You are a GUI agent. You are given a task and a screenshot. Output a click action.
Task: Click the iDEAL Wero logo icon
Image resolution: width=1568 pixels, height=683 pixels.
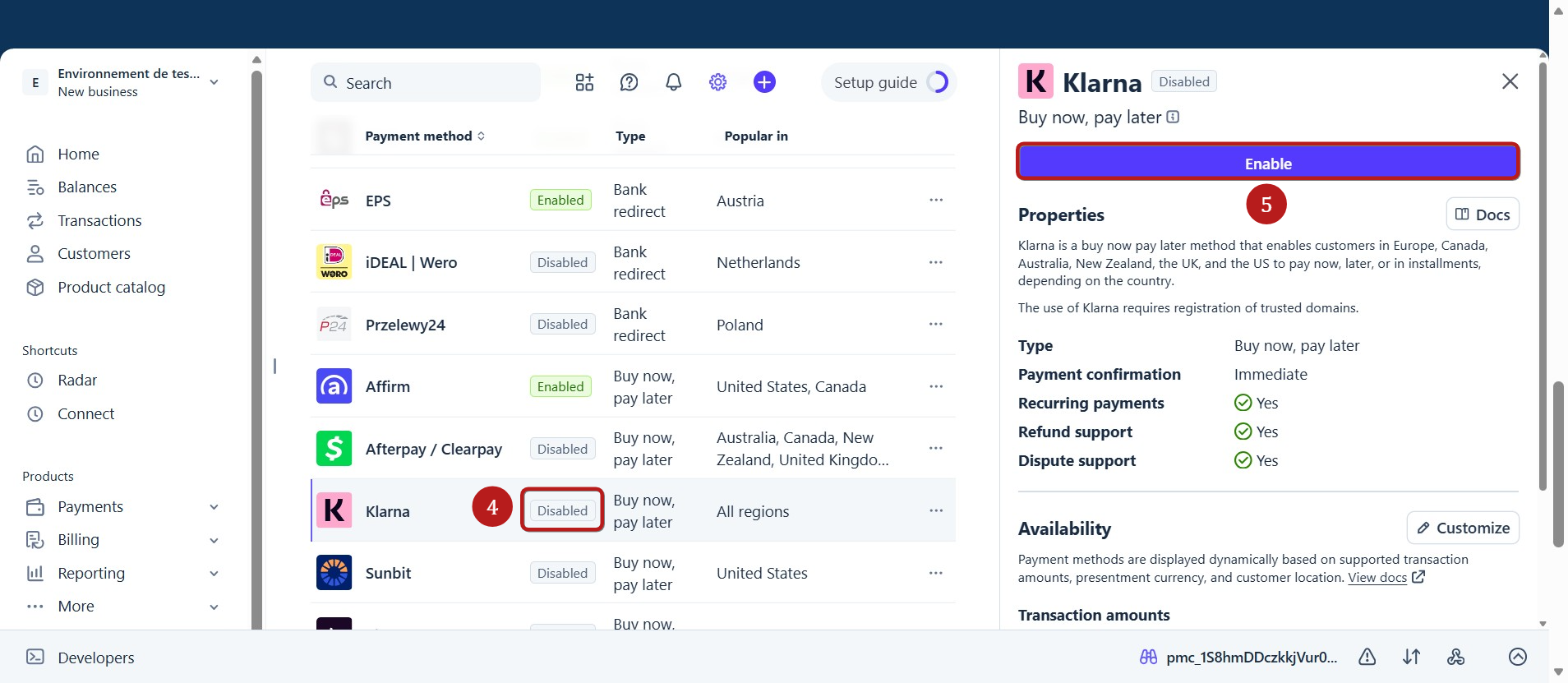tap(334, 262)
